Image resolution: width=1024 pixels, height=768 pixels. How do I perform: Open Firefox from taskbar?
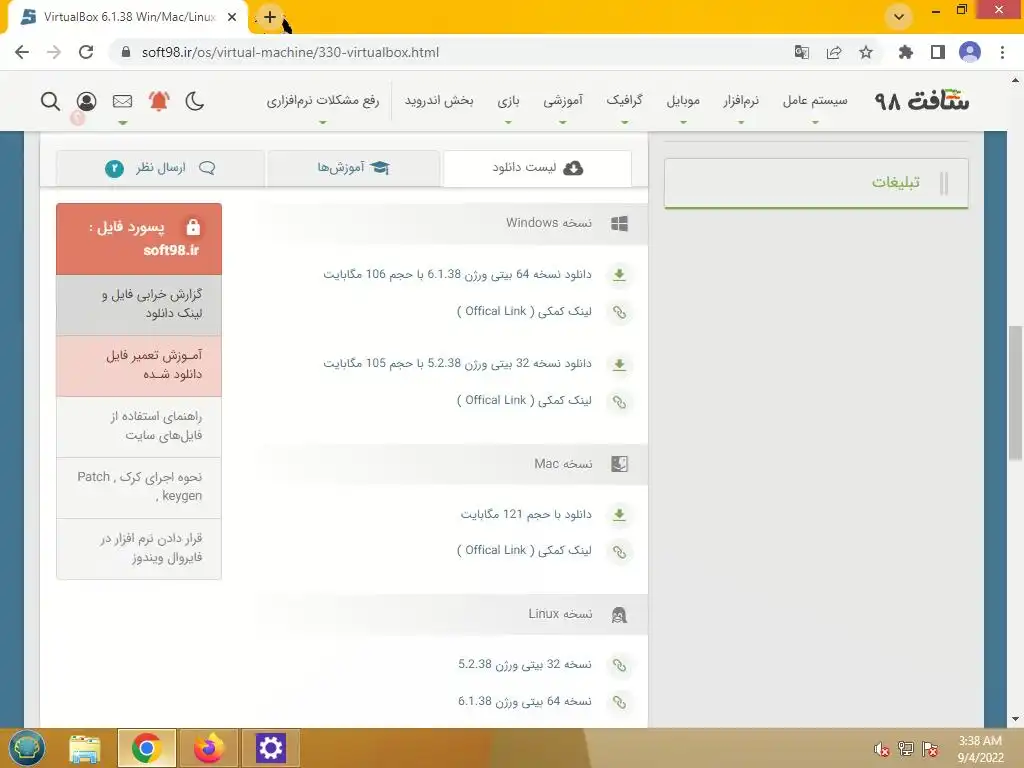(209, 748)
